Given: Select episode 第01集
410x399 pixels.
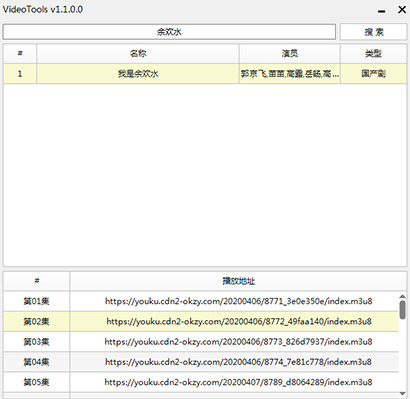Looking at the screenshot, I should (37, 301).
